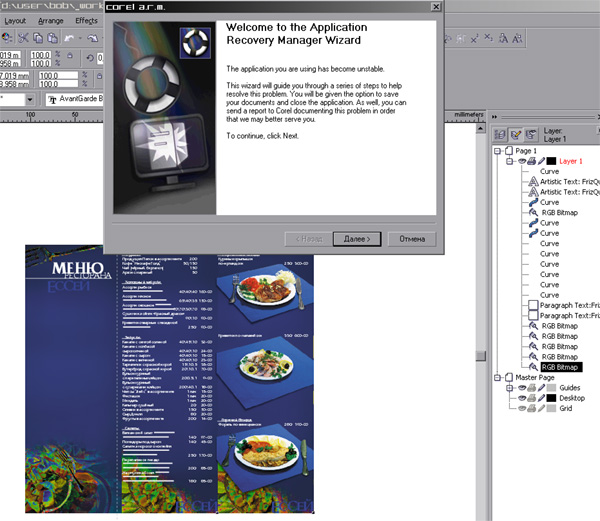Collapse the Layer 1 tree node
Image resolution: width=600 pixels, height=521 pixels.
[510, 161]
